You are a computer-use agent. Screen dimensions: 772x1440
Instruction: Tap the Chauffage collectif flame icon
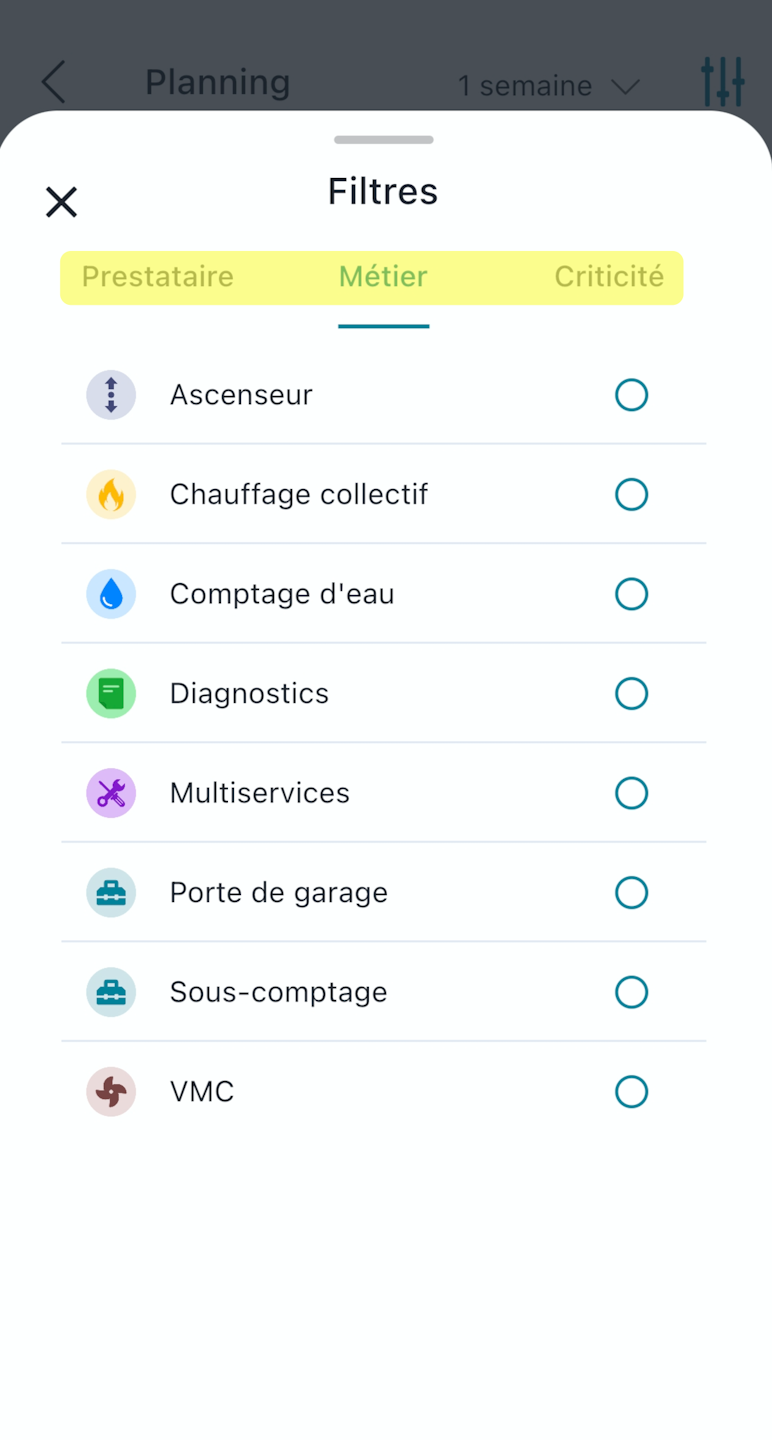[111, 494]
